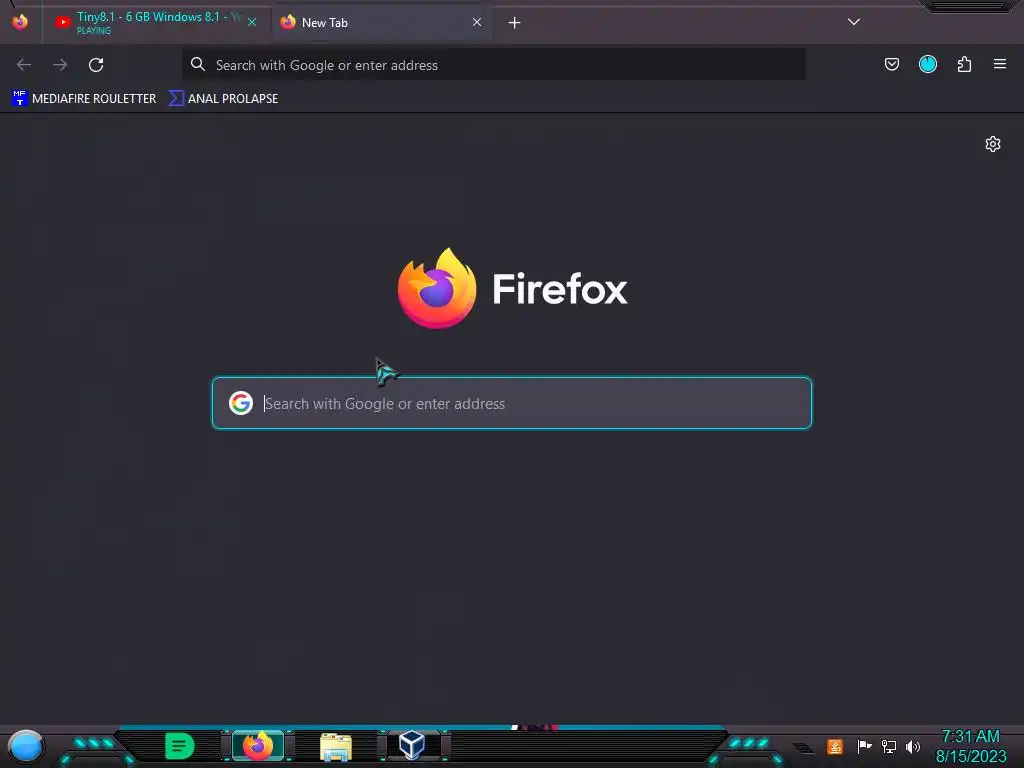Open a new tab with plus button

click(515, 23)
